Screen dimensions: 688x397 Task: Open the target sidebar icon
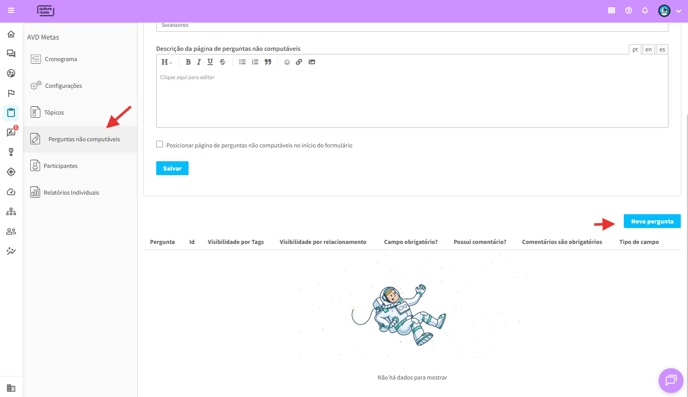11,172
